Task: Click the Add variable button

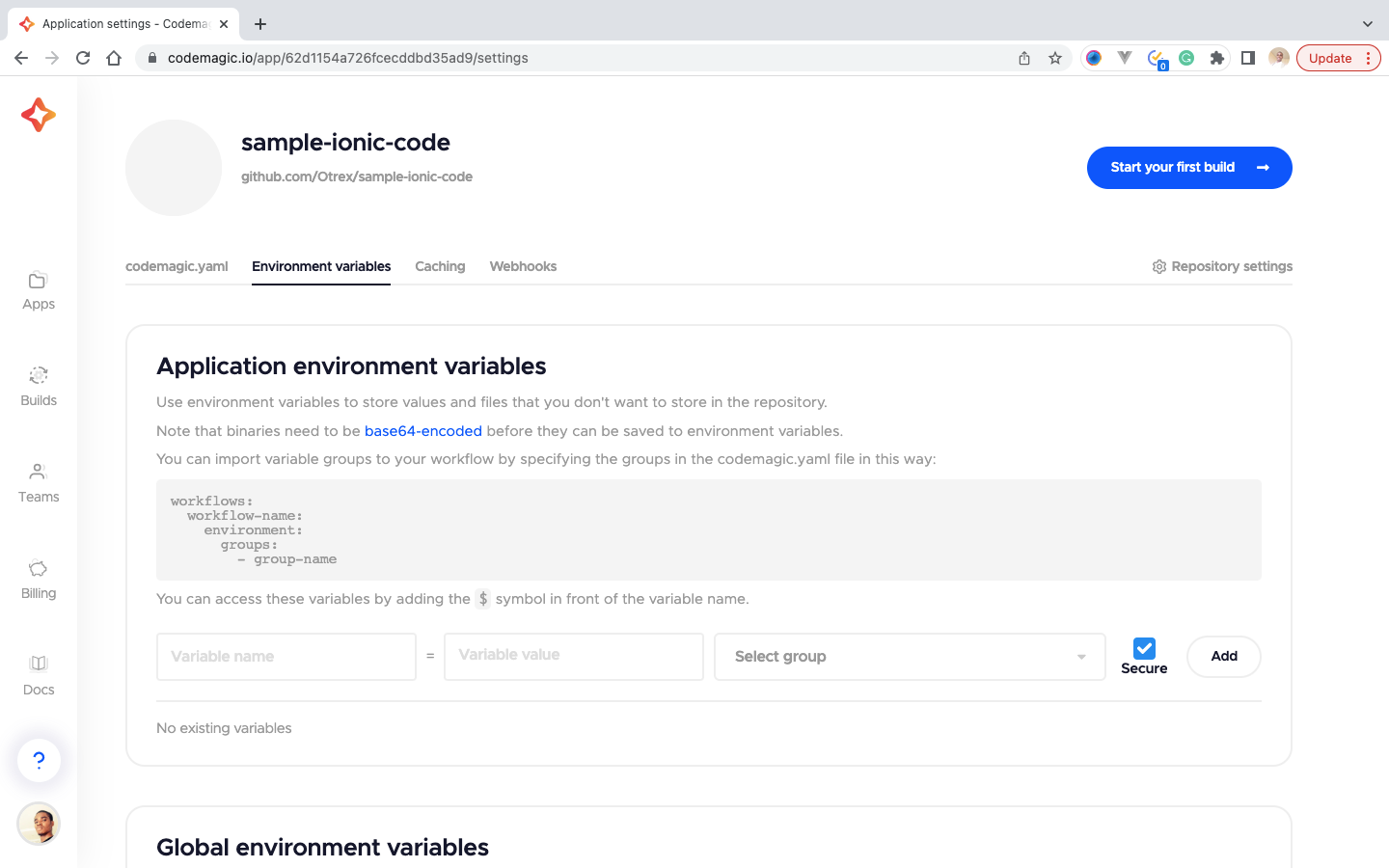Action: 1224,657
